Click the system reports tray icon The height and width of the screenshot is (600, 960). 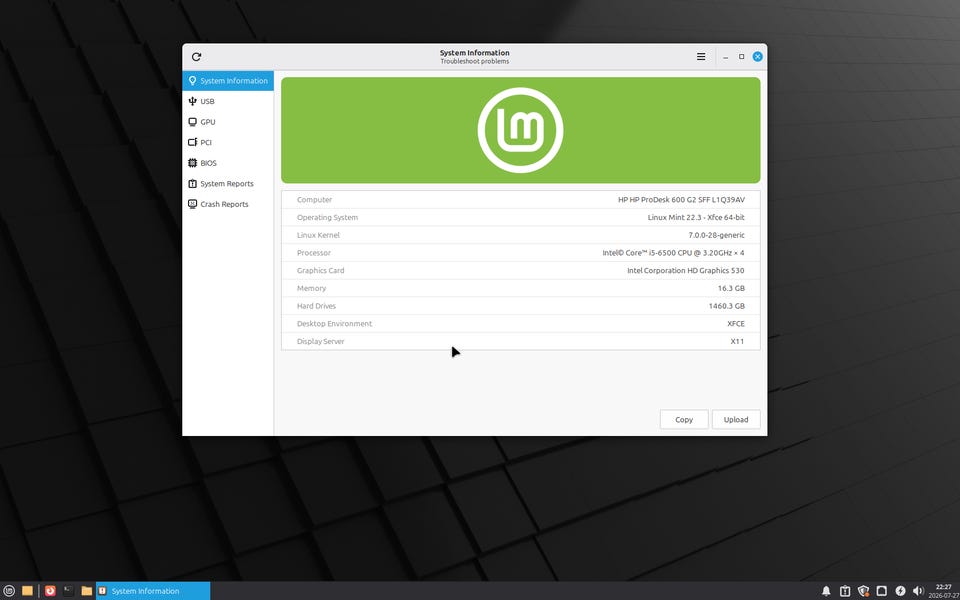845,591
